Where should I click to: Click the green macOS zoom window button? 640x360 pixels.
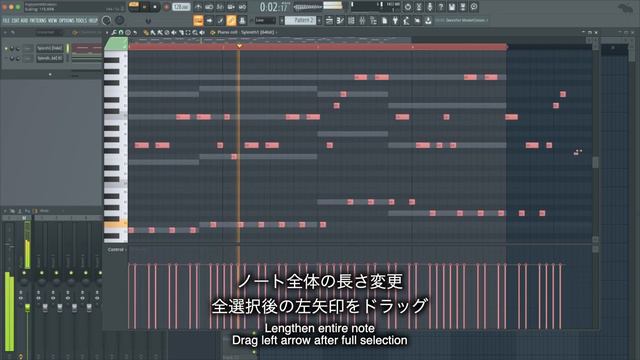pos(18,7)
